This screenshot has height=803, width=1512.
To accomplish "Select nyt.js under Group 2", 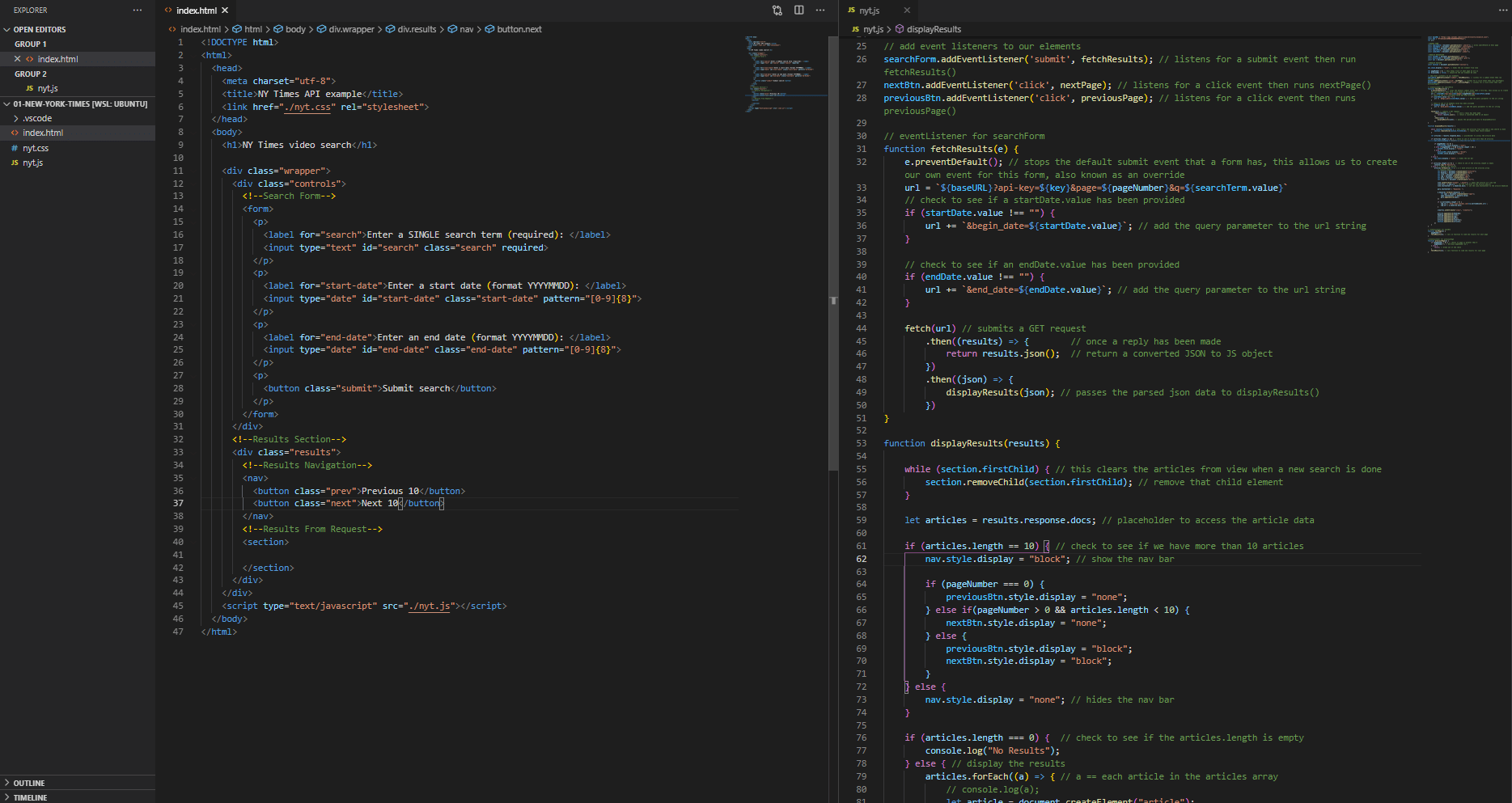I will click(48, 88).
